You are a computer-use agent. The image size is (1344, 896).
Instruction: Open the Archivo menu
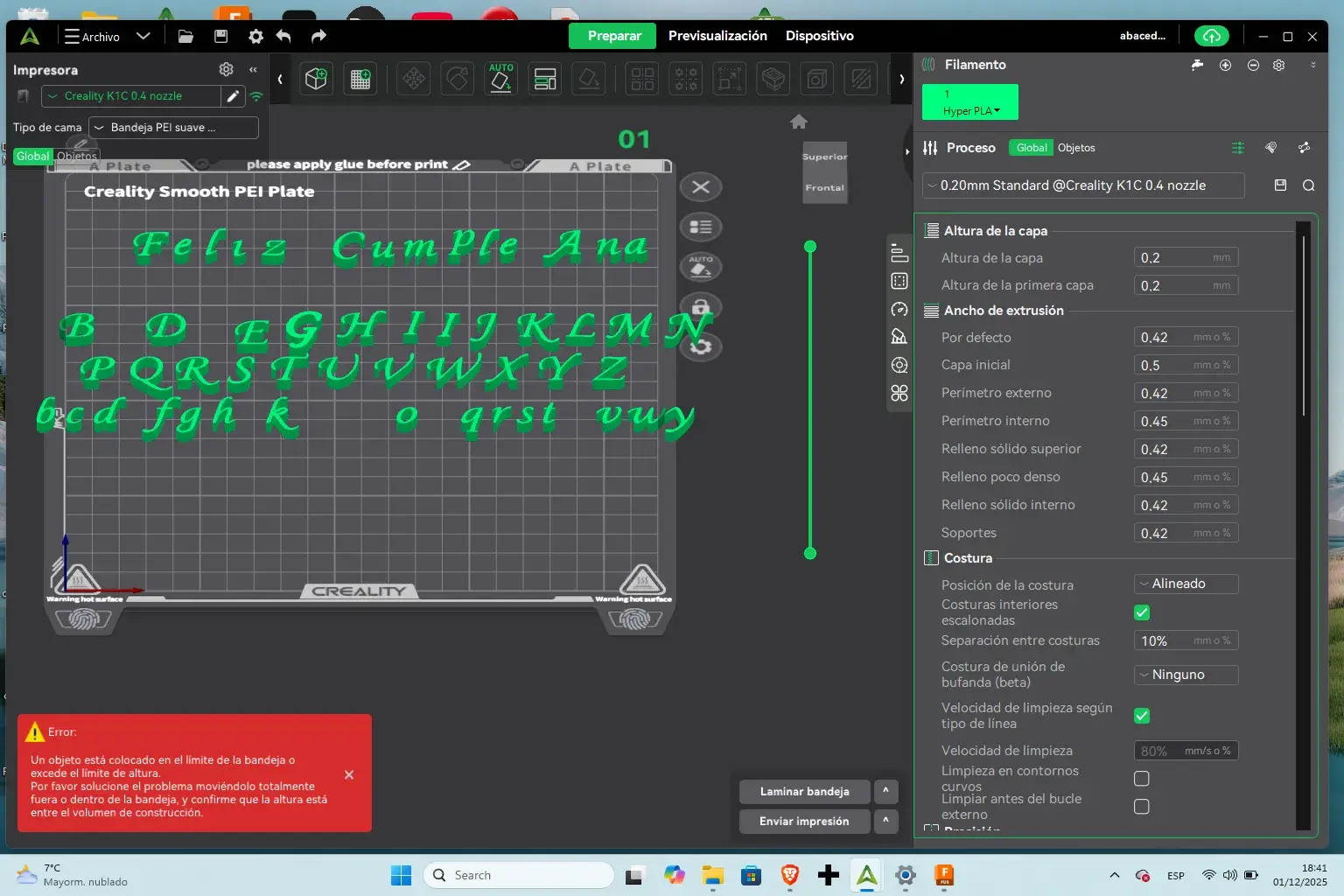[92, 37]
